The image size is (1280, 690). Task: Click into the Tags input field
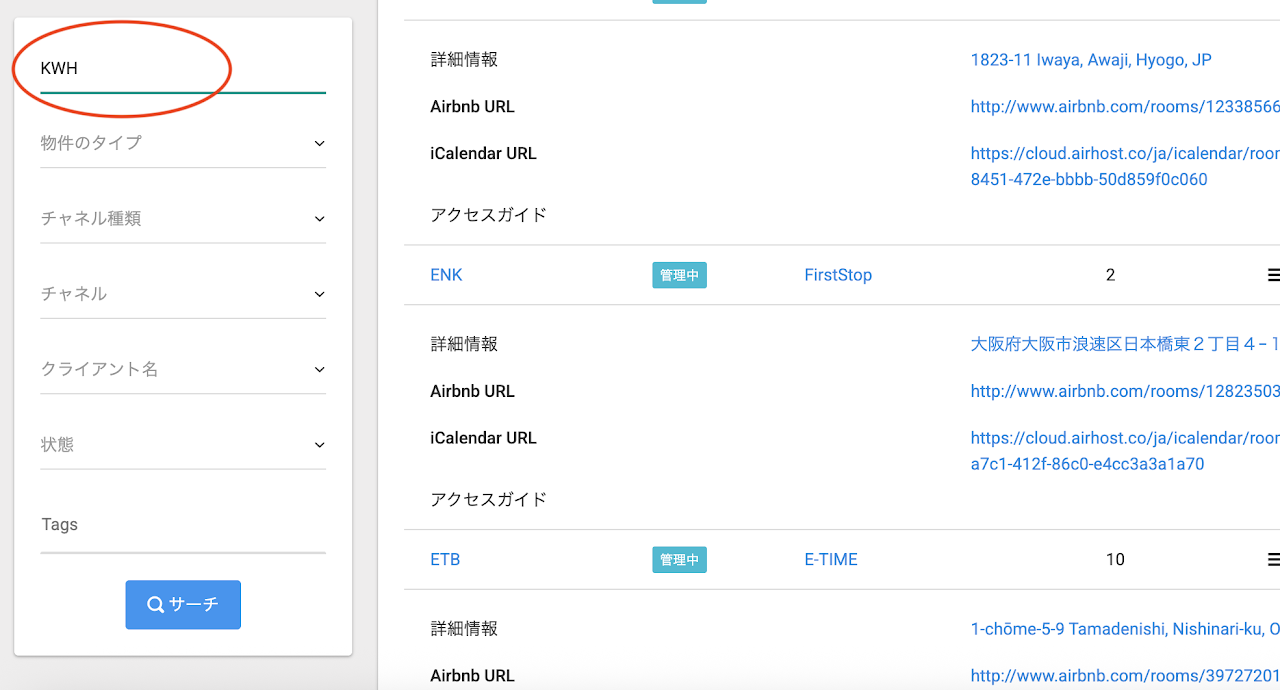(x=183, y=525)
